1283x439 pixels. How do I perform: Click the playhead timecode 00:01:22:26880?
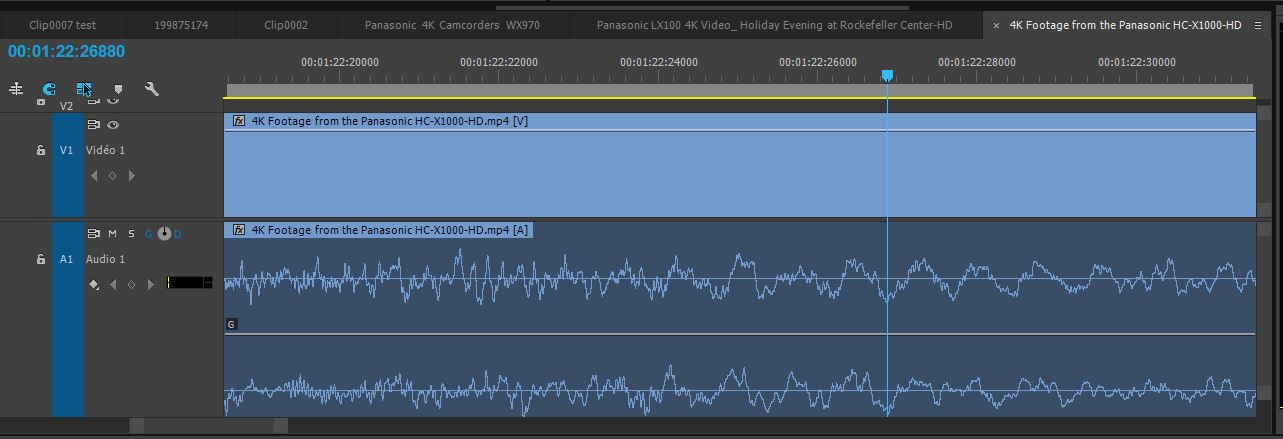pos(66,51)
